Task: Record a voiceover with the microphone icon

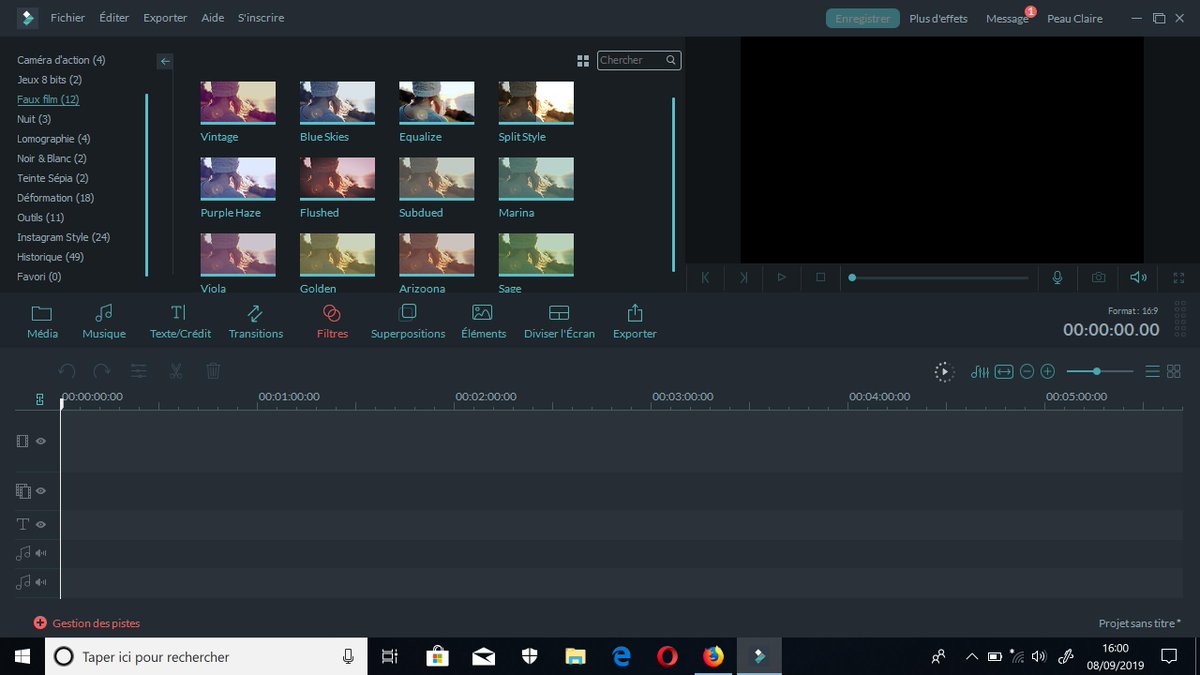Action: [x=1057, y=277]
